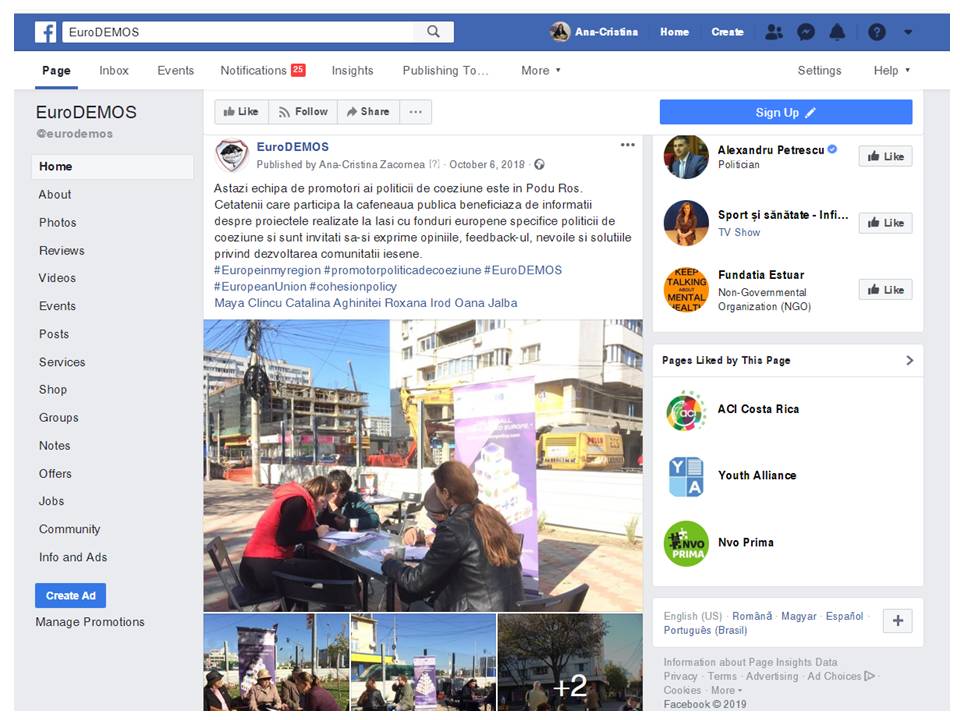This screenshot has width=960, height=720.
Task: Click the #cohesionpolicy hashtag
Action: tap(353, 287)
